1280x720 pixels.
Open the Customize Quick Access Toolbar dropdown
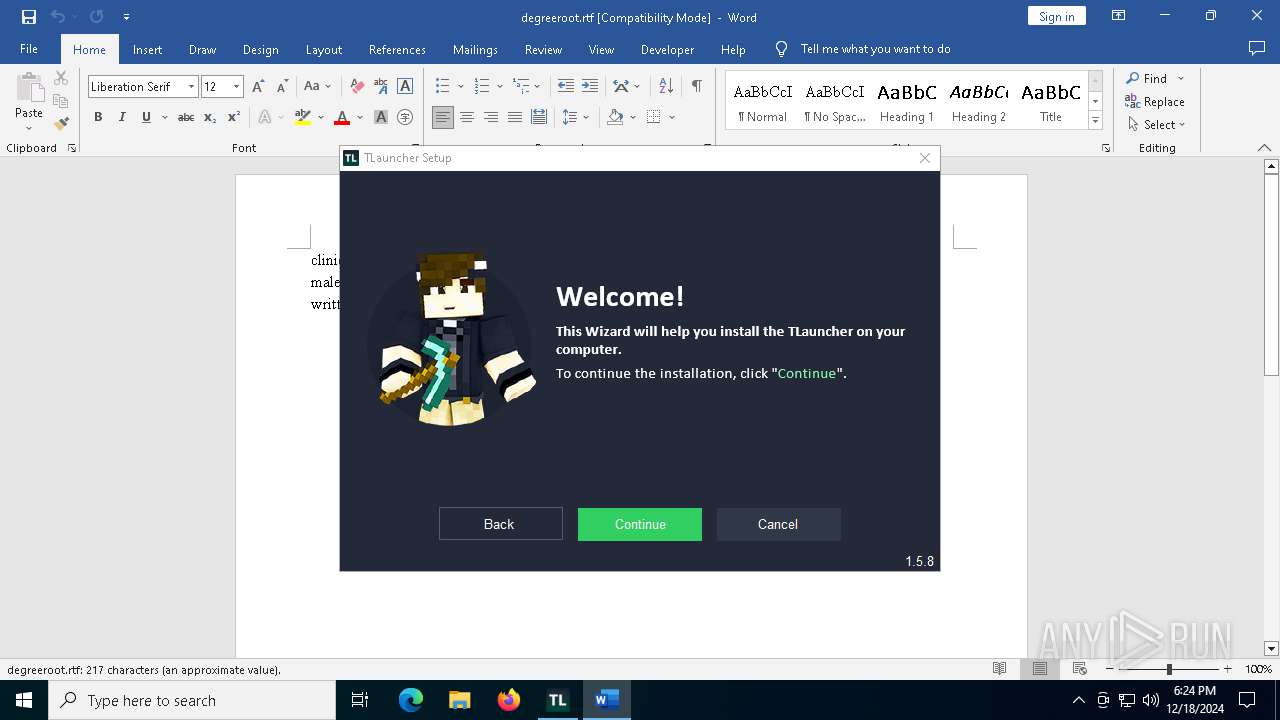coord(126,17)
